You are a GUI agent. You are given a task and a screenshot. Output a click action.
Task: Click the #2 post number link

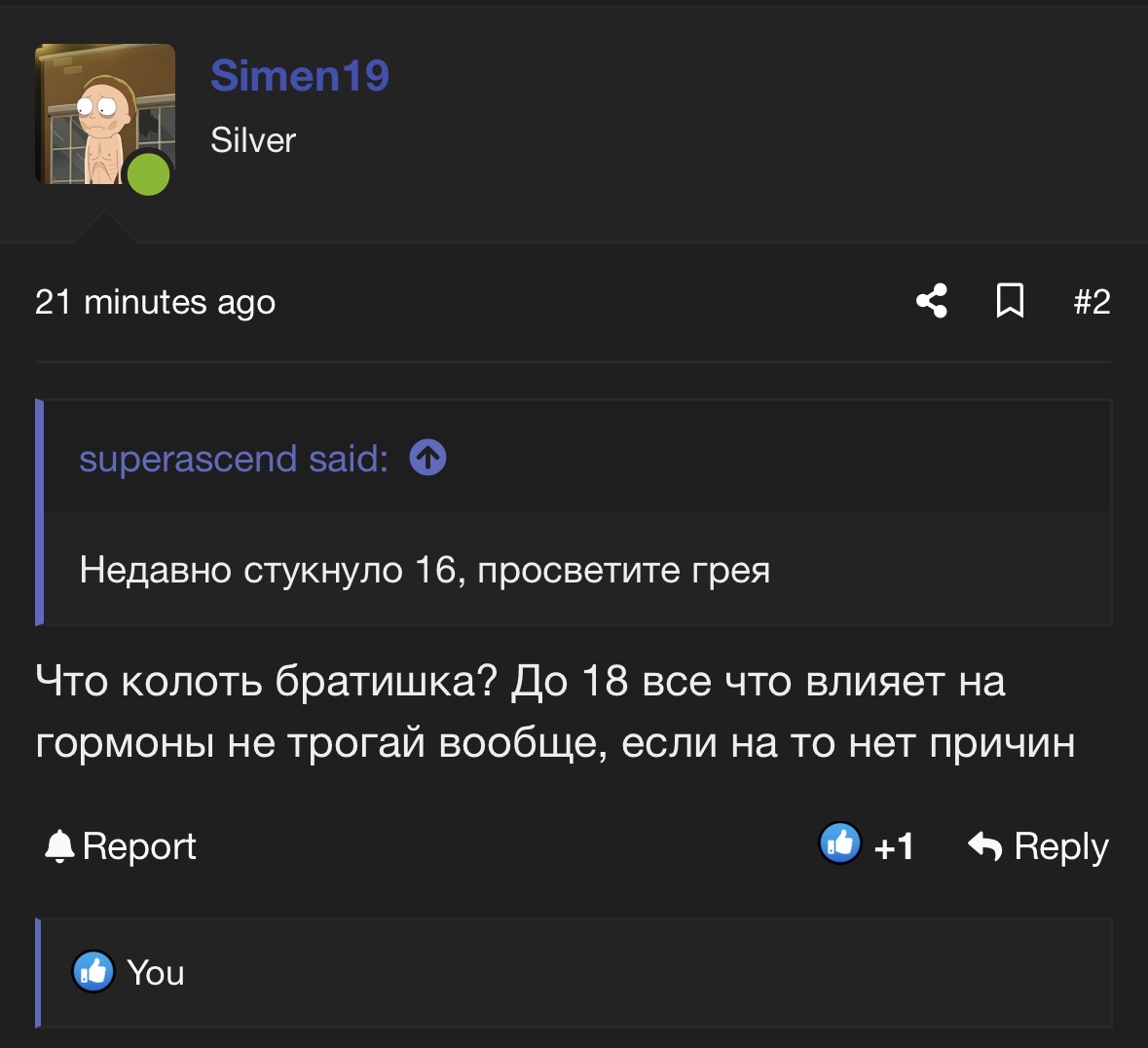tap(1092, 302)
